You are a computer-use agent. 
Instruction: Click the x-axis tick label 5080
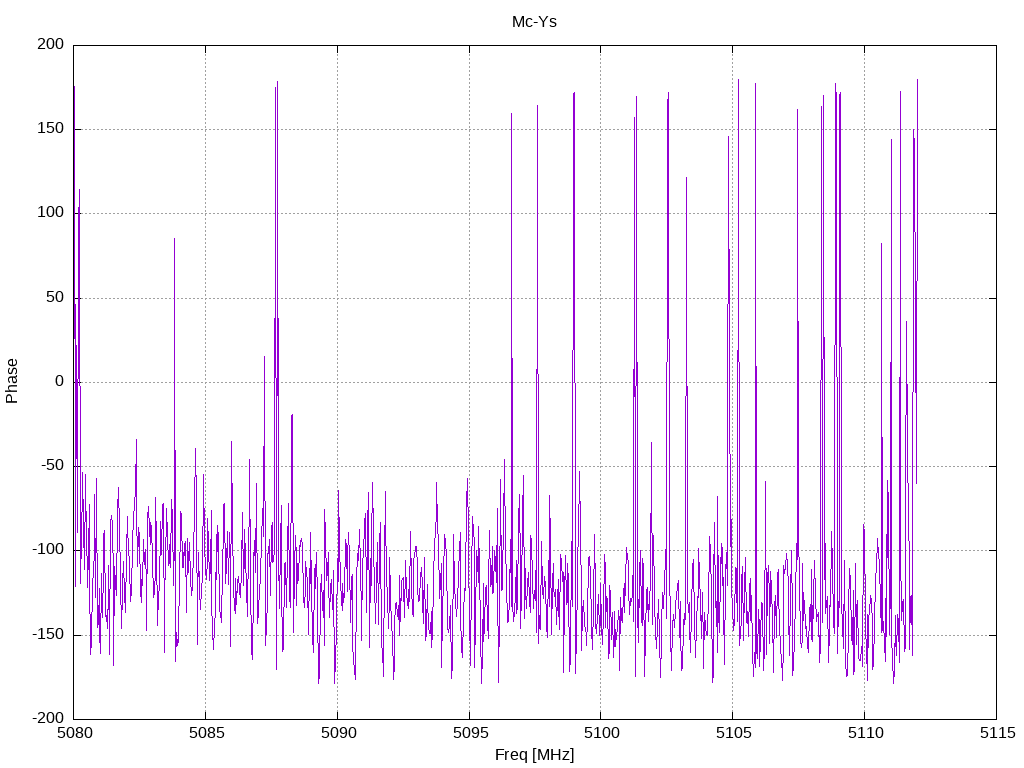point(74,733)
